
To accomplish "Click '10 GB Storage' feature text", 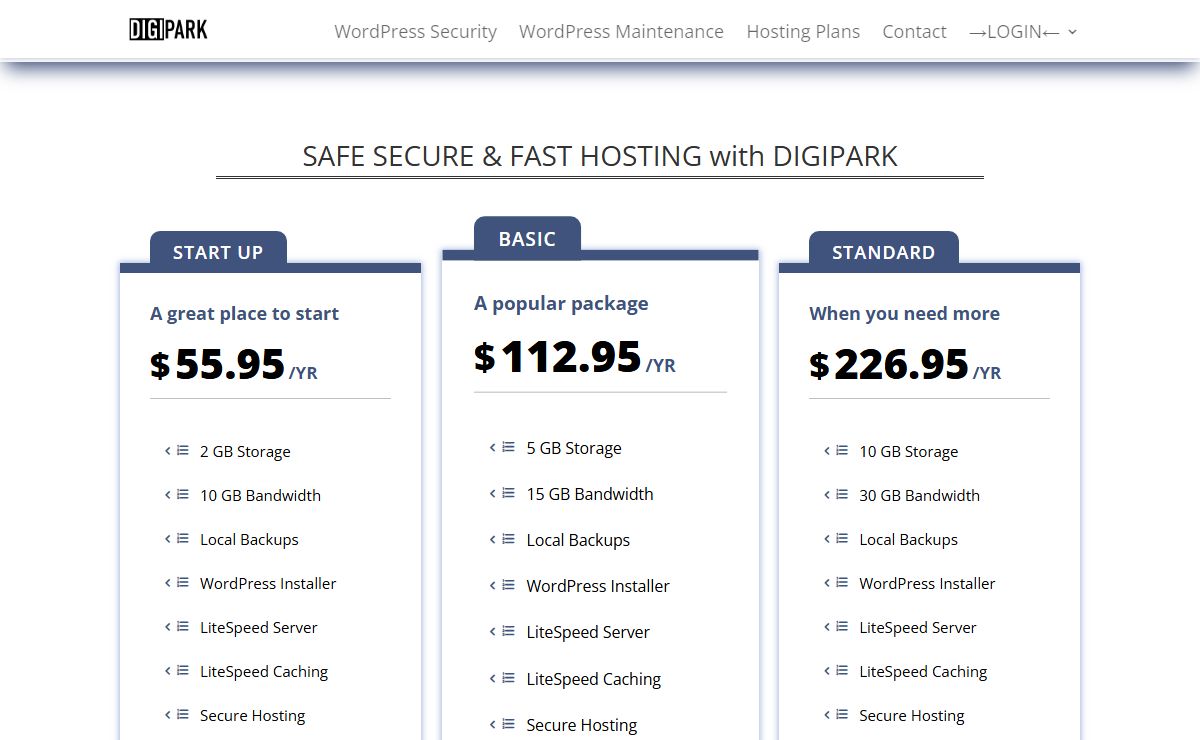I will click(908, 451).
